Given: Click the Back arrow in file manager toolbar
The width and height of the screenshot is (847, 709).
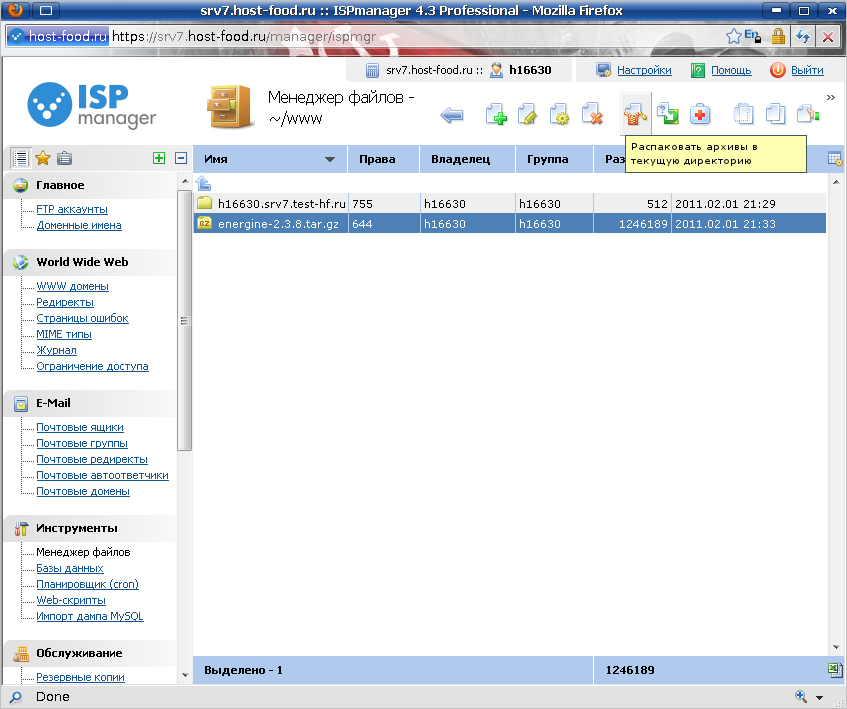Looking at the screenshot, I should pyautogui.click(x=452, y=116).
